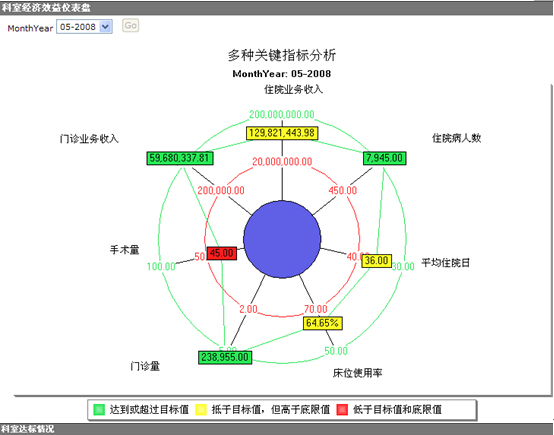The width and height of the screenshot is (554, 435).
Task: Select the 05-2008 value field
Action: click(x=84, y=27)
